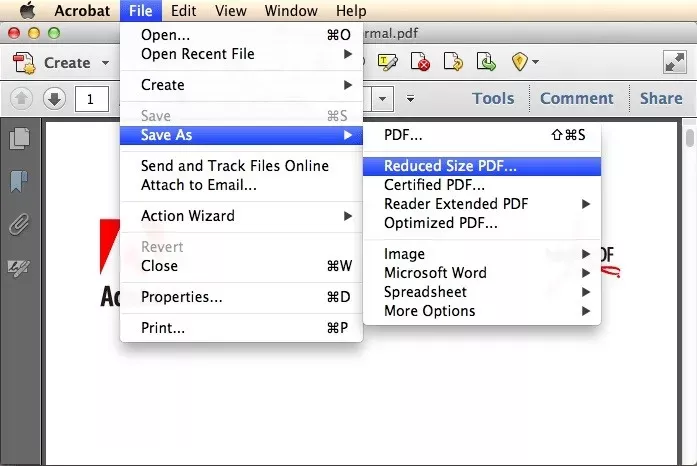This screenshot has height=466, width=697.
Task: Click the delete page icon
Action: [420, 62]
